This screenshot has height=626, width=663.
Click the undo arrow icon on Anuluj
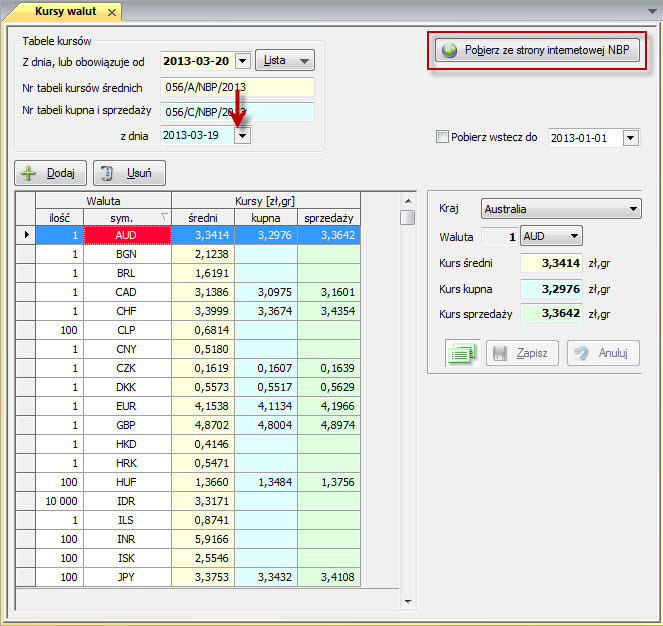(x=581, y=353)
